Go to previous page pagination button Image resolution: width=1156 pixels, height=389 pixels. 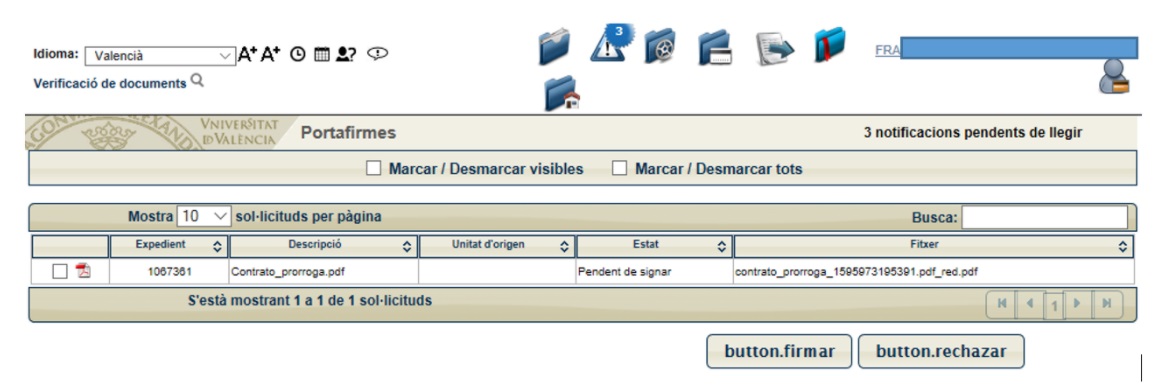pyautogui.click(x=1030, y=304)
